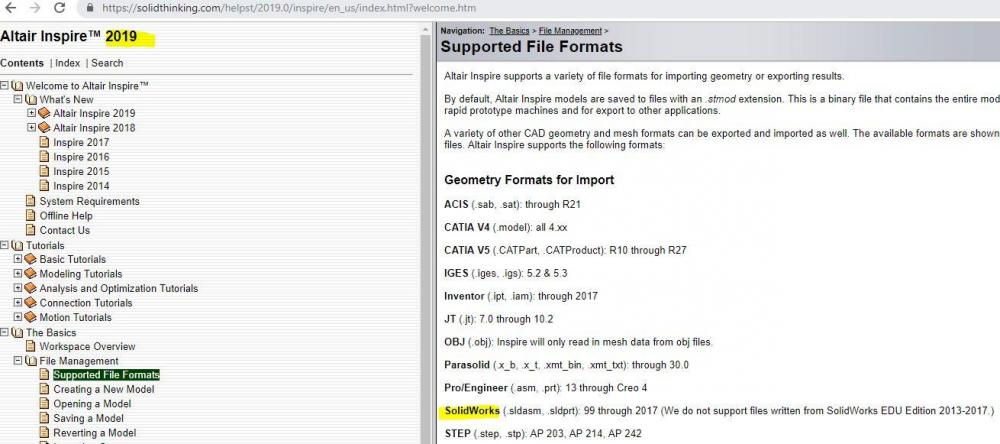
Task: Open Creating a New Model page
Action: (104, 389)
